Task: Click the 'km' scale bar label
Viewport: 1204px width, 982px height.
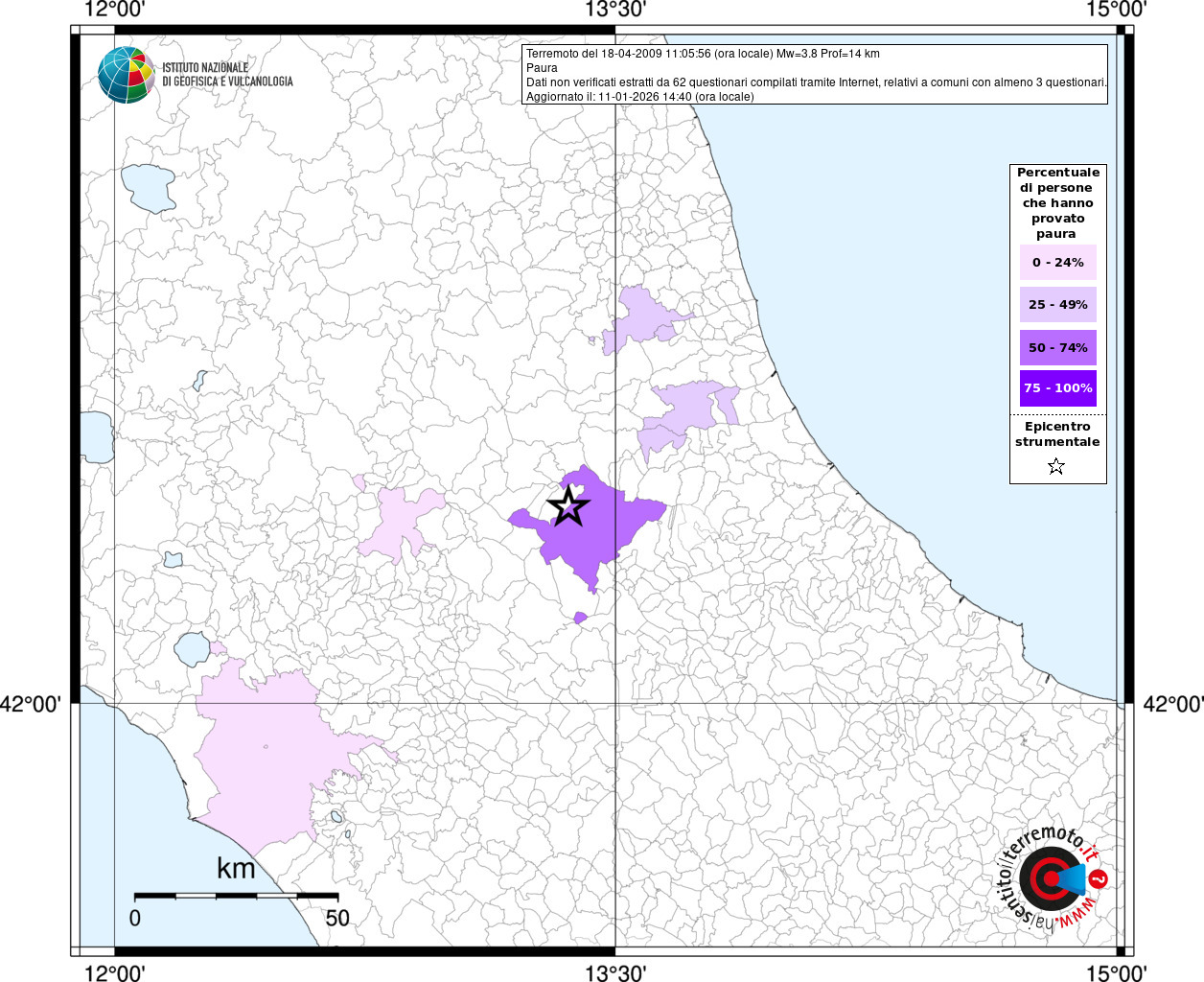Action: [236, 869]
